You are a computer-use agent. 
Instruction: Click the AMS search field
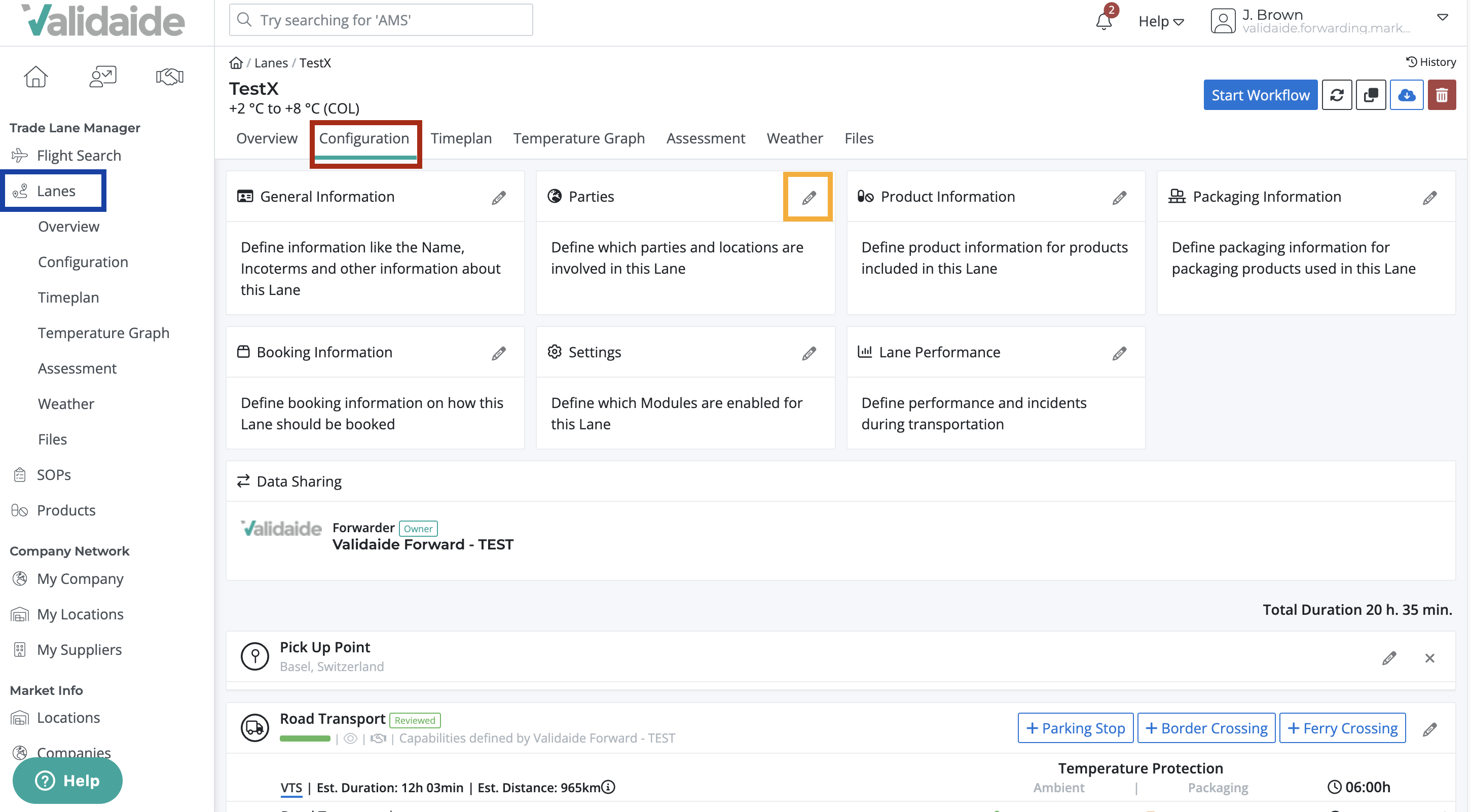tap(380, 19)
